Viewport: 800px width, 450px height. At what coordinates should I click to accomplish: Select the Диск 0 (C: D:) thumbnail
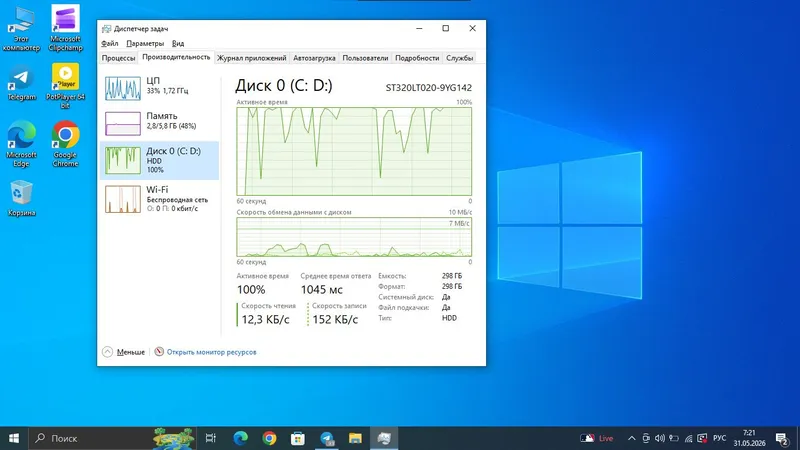123,160
